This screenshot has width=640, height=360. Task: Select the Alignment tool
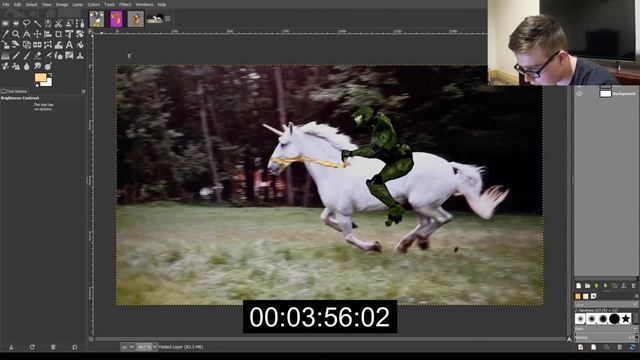tap(48, 34)
